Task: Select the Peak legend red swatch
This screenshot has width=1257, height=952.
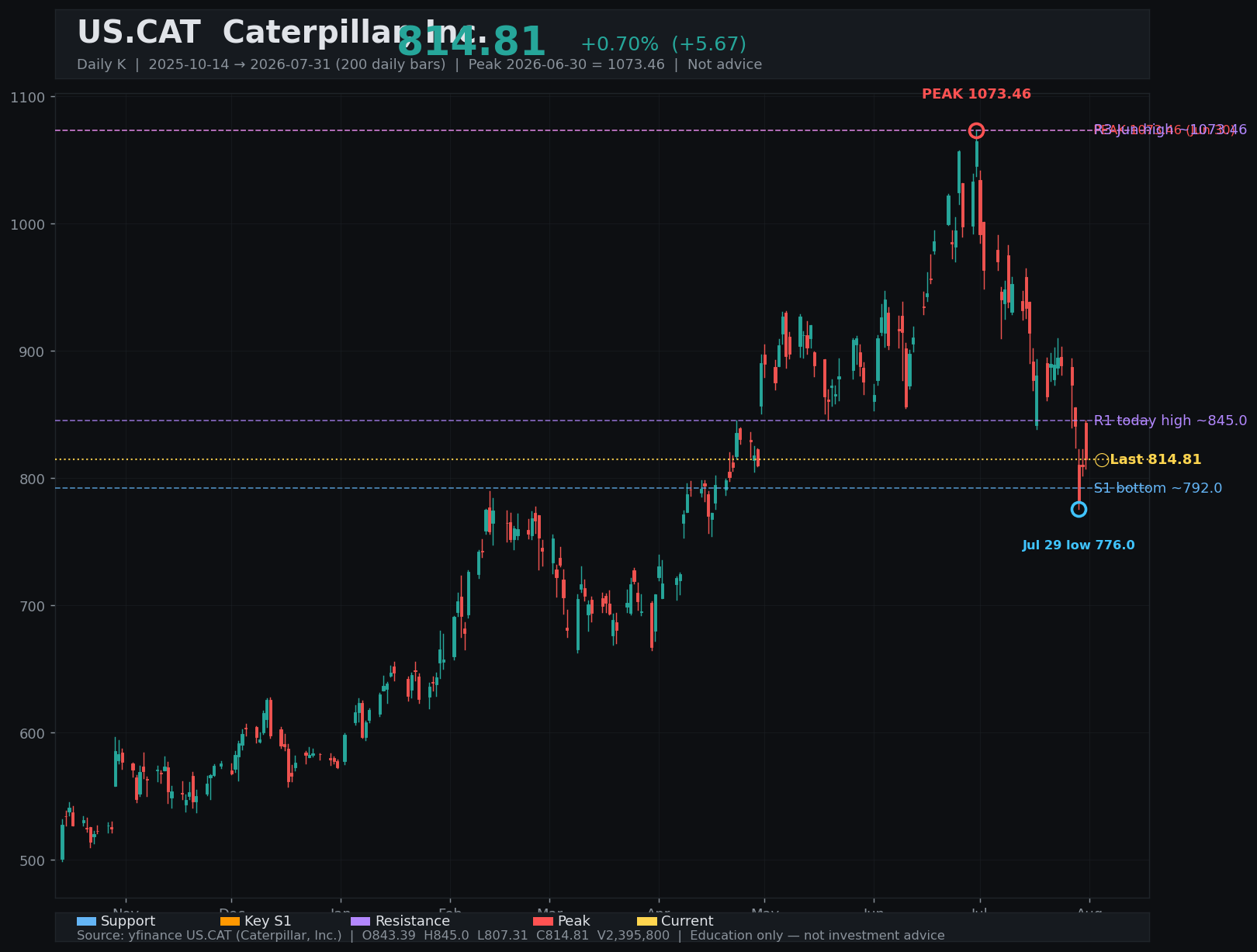Action: point(543,921)
